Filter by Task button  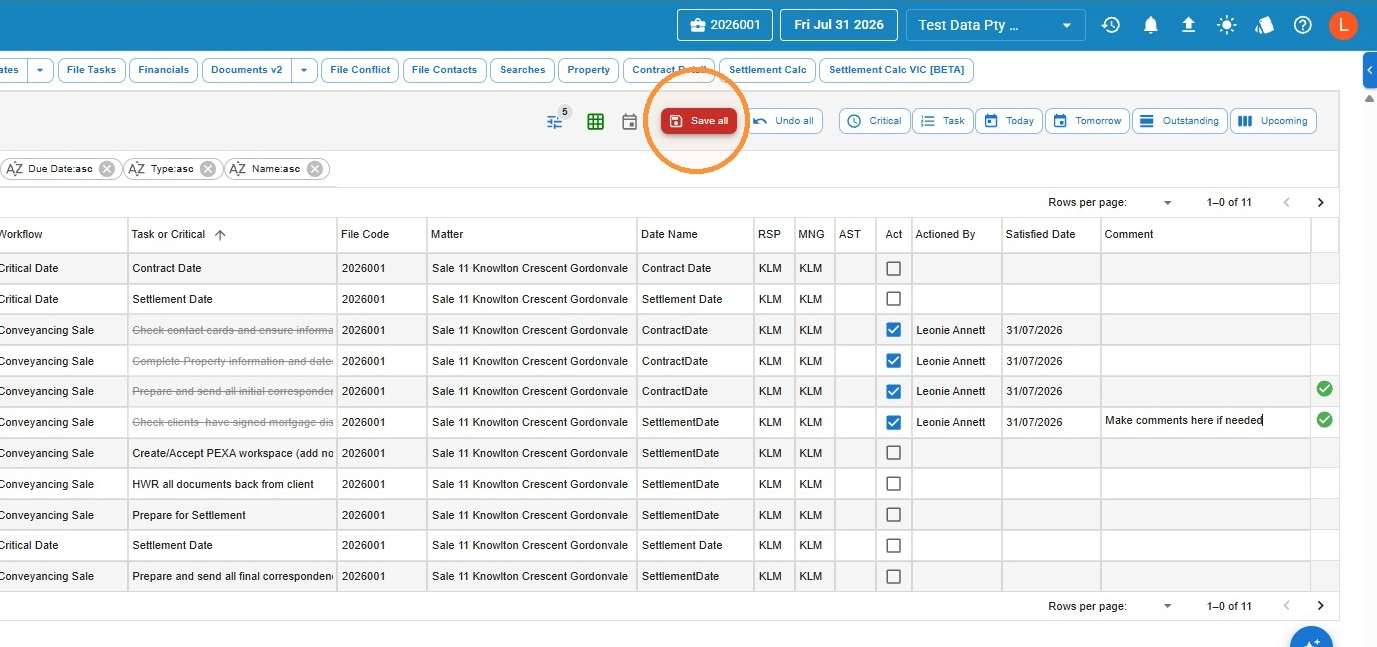point(944,121)
